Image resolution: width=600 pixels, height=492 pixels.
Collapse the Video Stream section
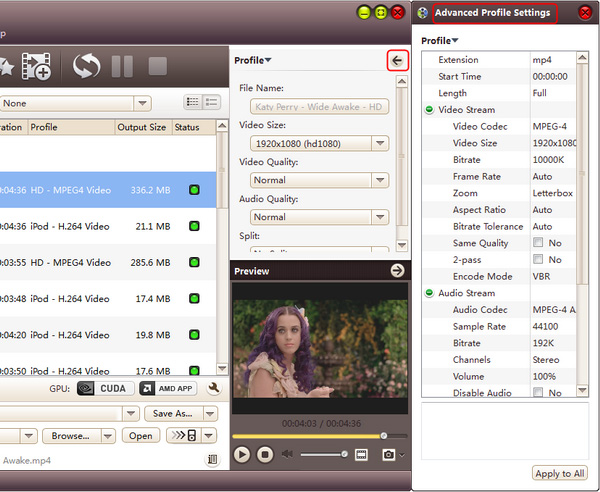click(429, 110)
